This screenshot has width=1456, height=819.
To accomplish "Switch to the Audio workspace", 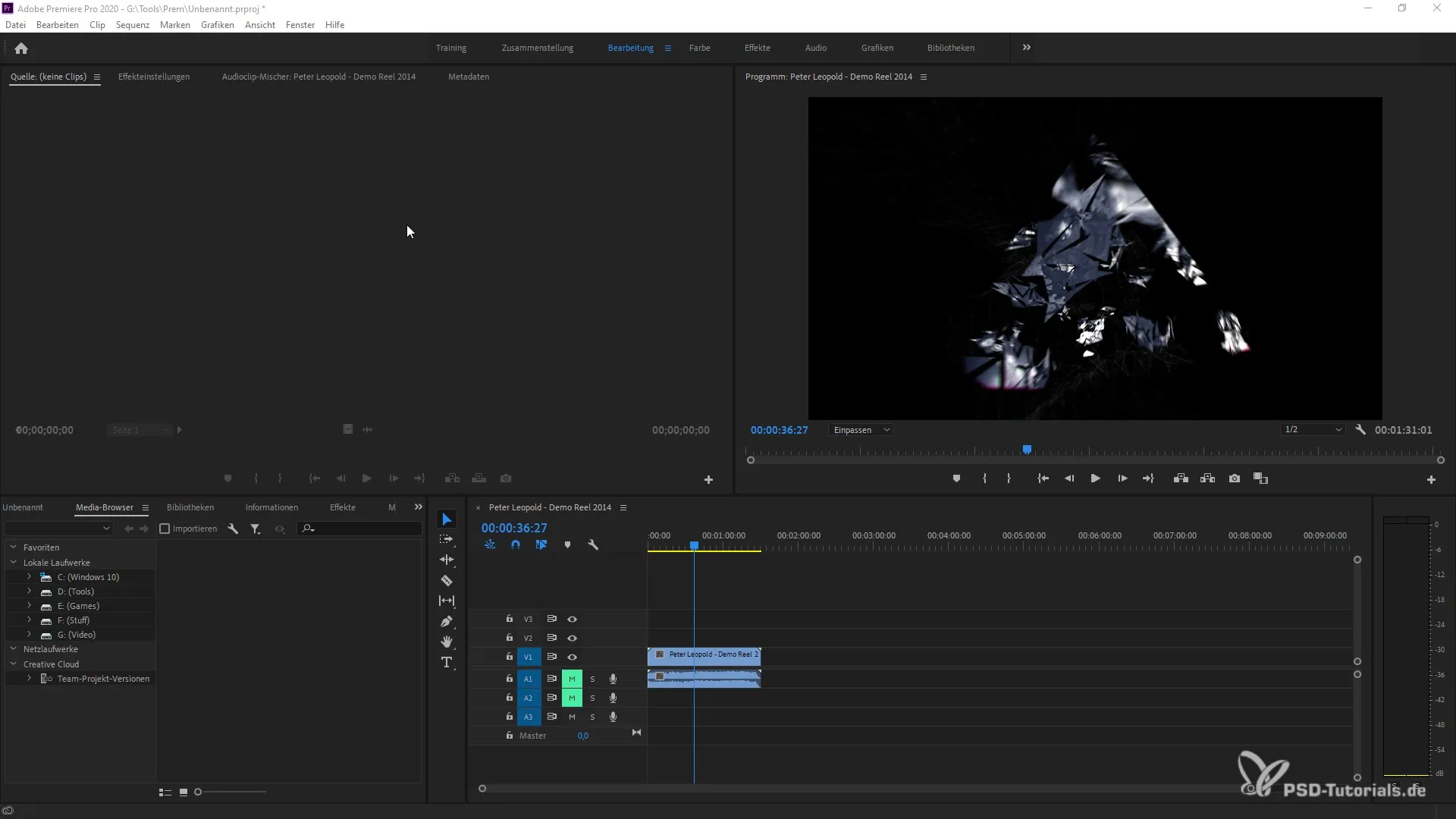I will [x=815, y=48].
